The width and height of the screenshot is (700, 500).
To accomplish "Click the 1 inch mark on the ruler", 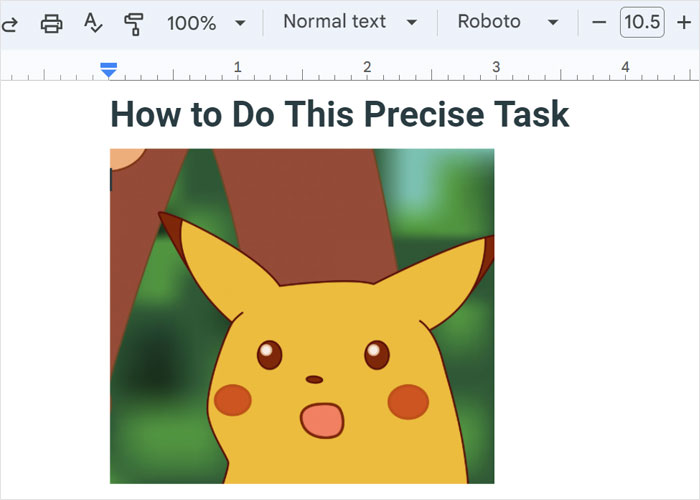I will [238, 67].
